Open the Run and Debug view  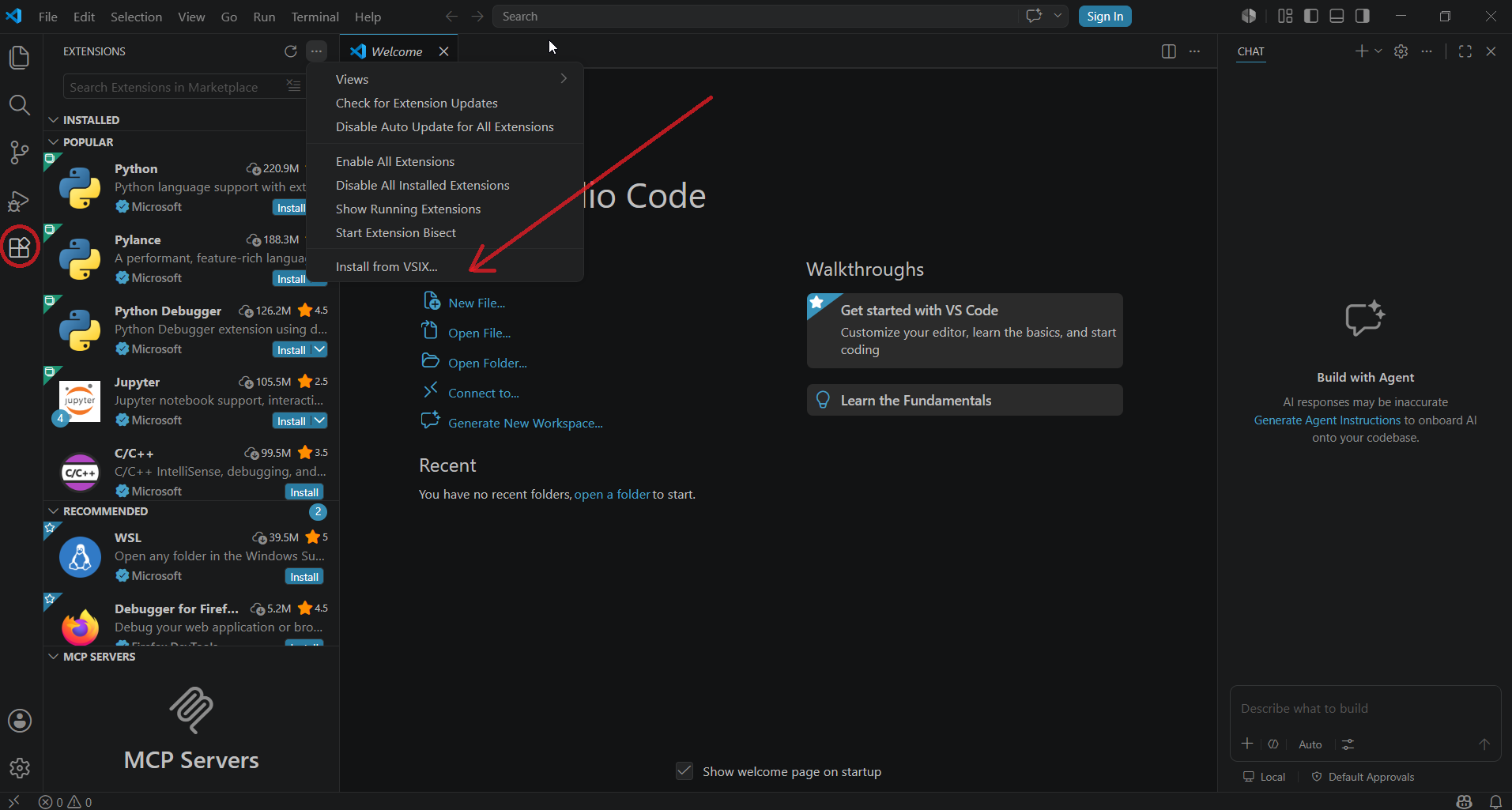20,201
